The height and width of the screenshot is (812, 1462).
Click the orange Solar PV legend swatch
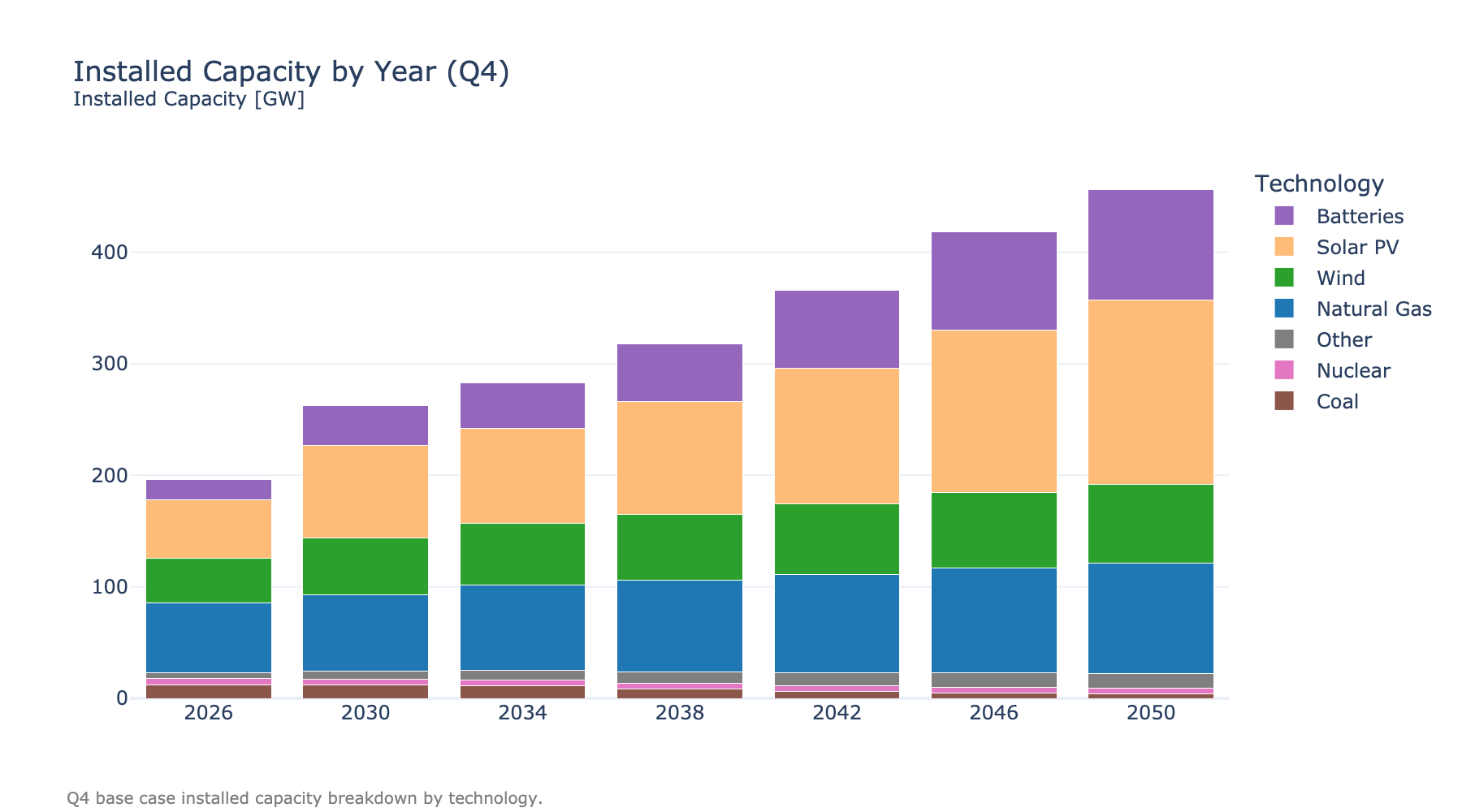click(x=1283, y=247)
